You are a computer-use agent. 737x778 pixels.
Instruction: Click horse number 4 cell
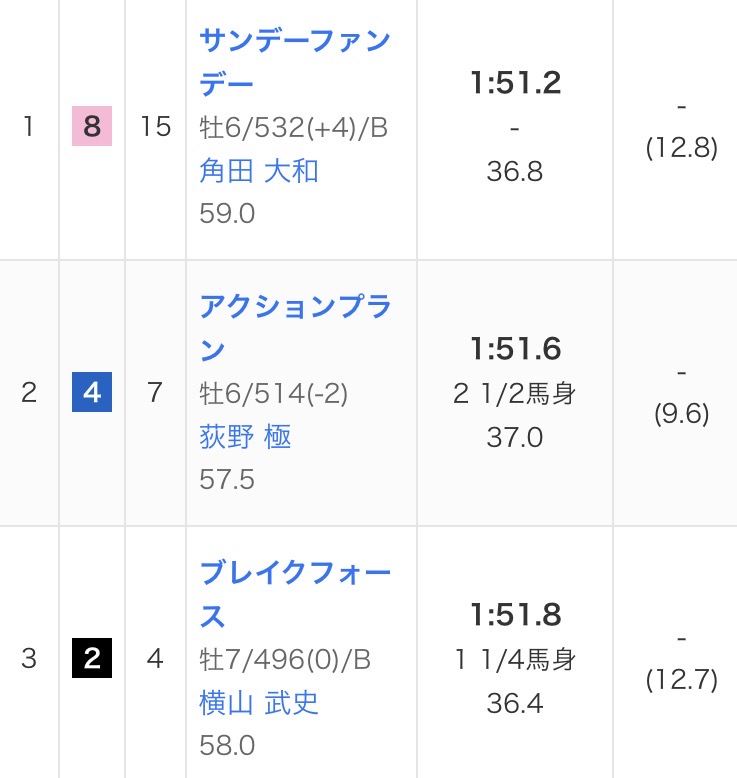(155, 659)
